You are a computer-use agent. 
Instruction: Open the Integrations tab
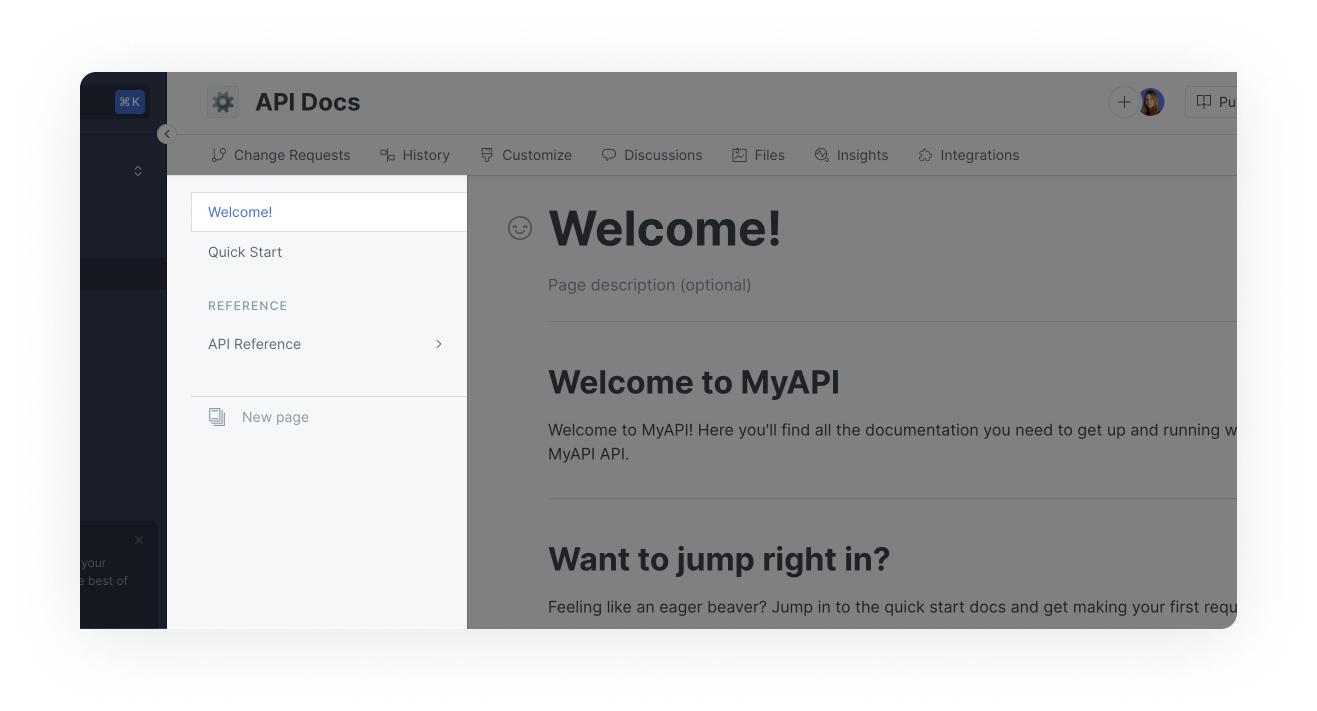point(968,155)
